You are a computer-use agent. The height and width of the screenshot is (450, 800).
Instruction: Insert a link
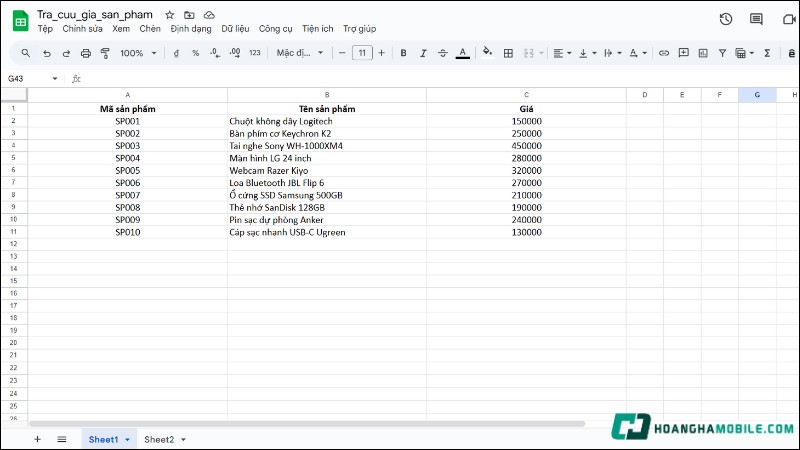point(663,53)
